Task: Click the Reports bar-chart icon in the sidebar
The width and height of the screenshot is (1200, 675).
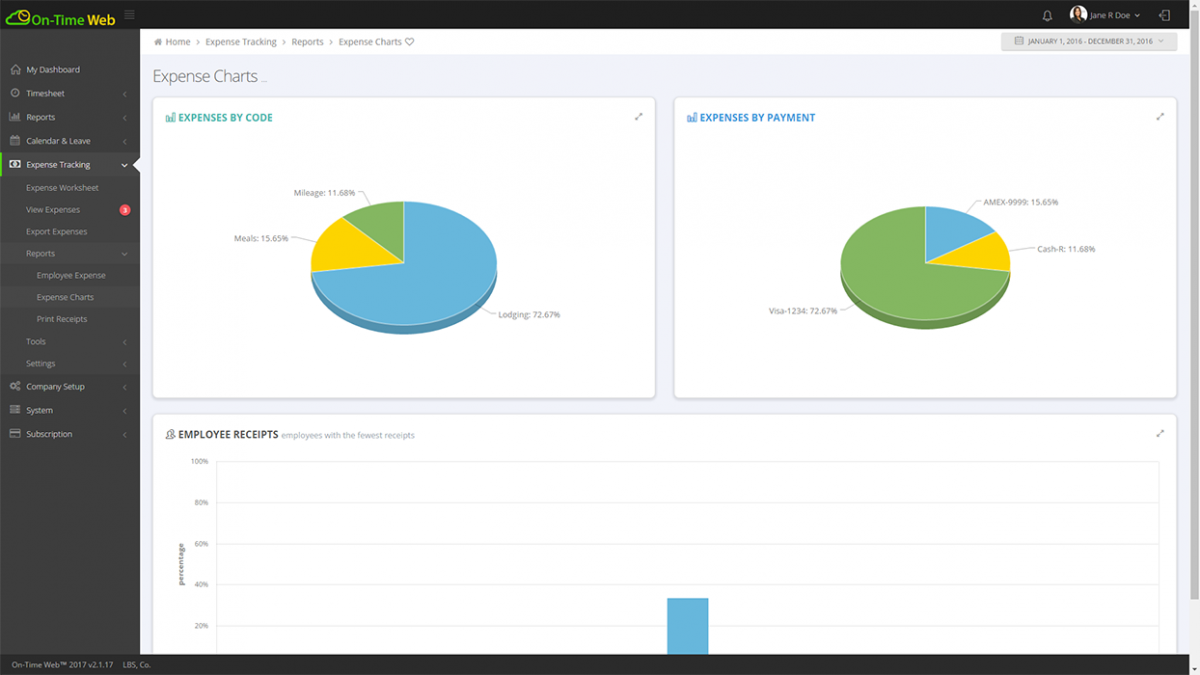Action: pos(15,117)
